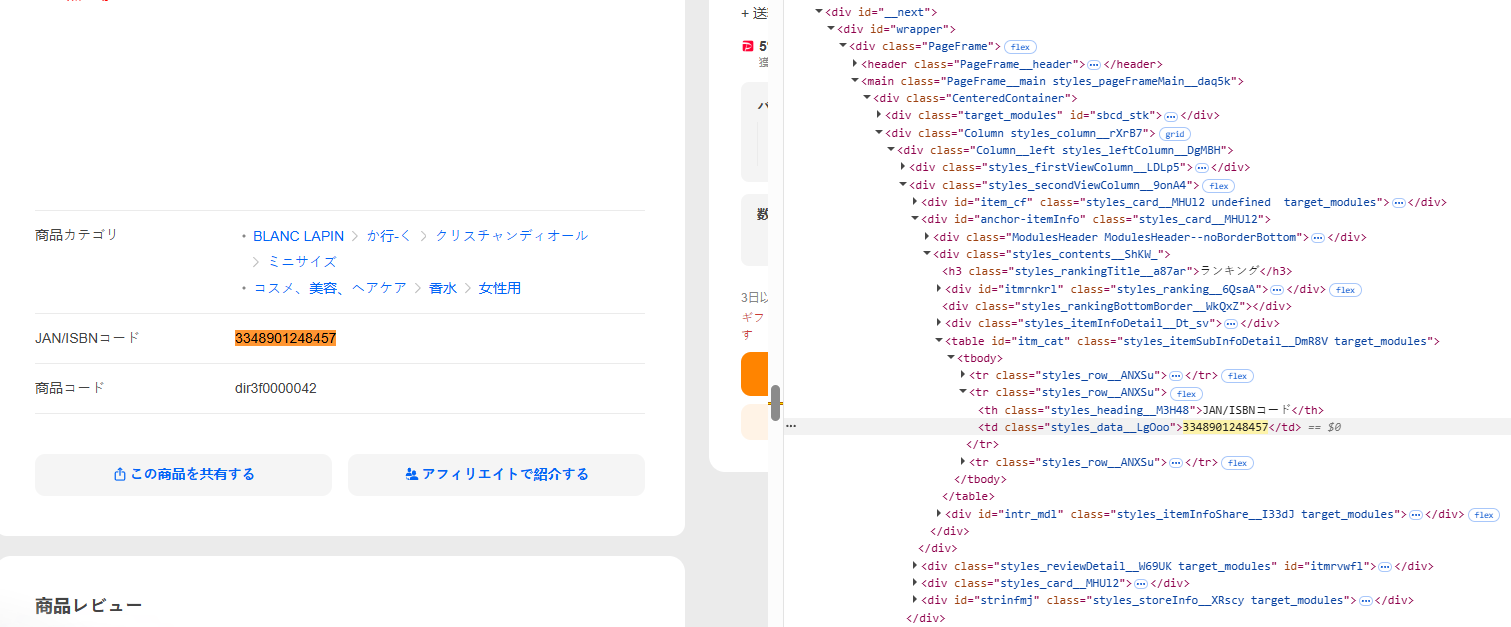Click flex badge beside intr_mdl div
The width and height of the screenshot is (1511, 627).
tap(1484, 515)
